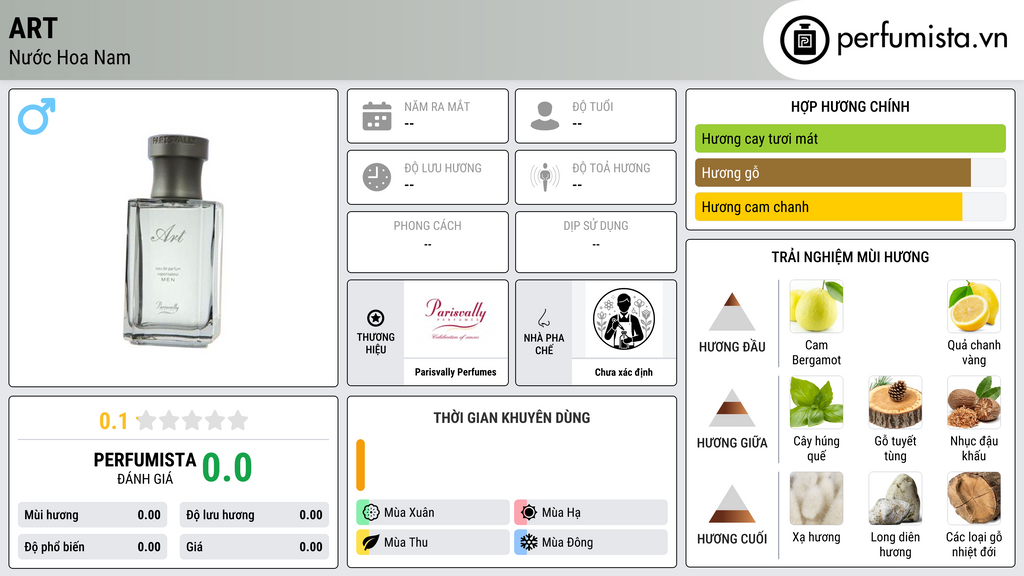Select the Các loại gỗ nhiệt đới image
This screenshot has width=1024, height=576.
pos(974,498)
